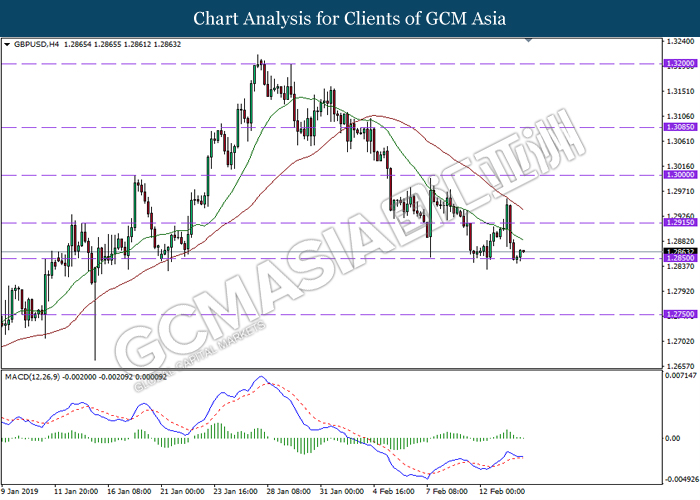This screenshot has height=500, width=700.
Task: Select the 1.29150 level price tag
Action: coord(680,222)
